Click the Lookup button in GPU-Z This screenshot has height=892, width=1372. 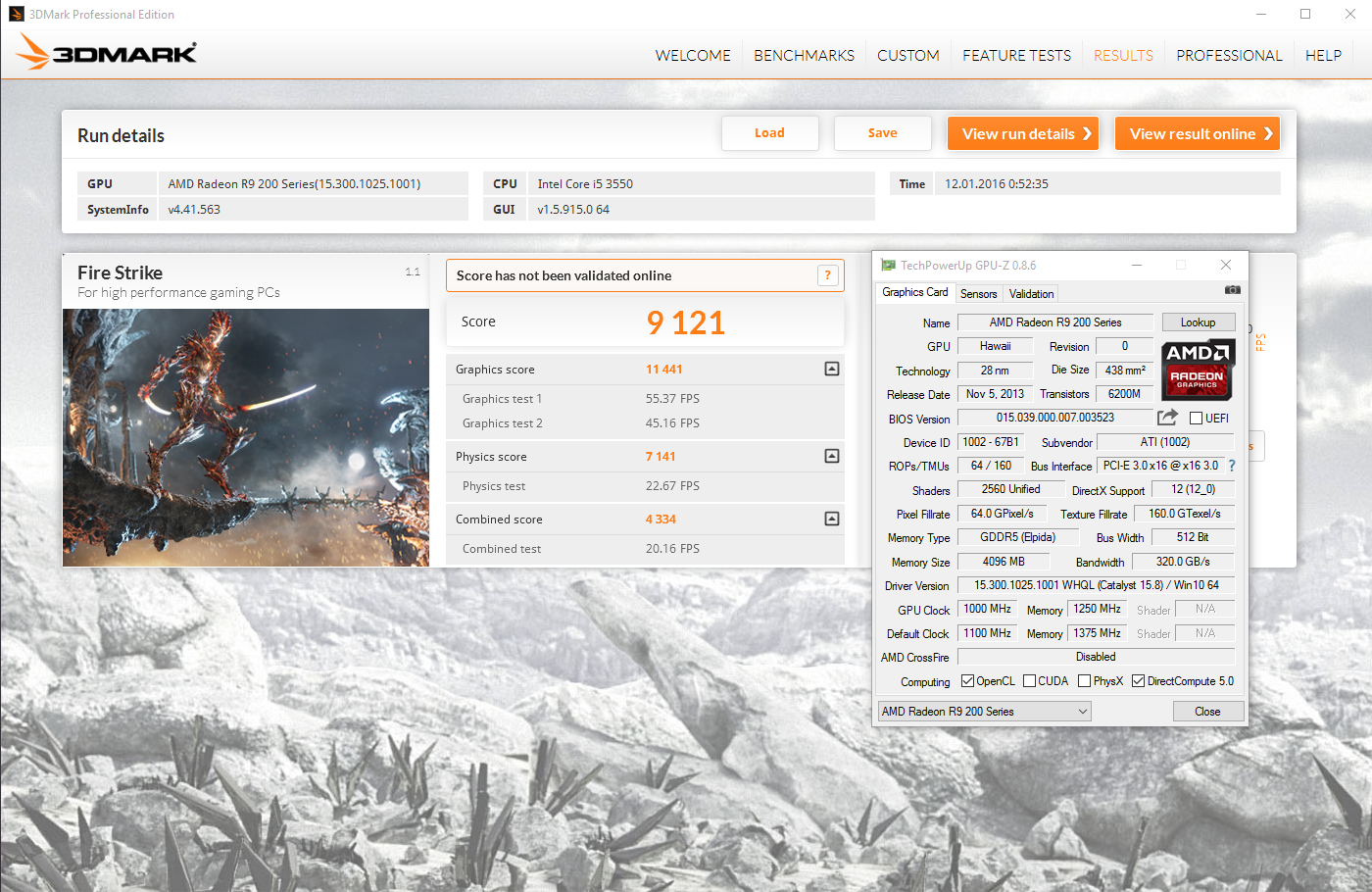[1198, 322]
